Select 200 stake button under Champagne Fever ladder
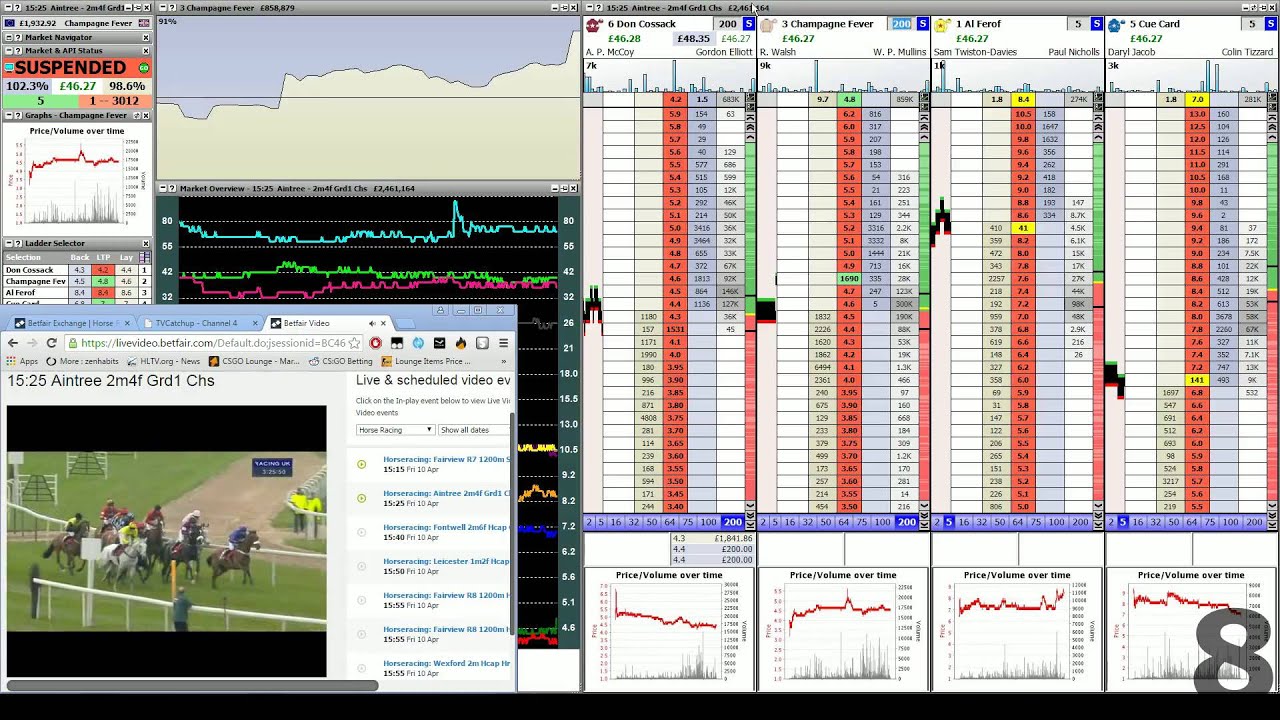 click(907, 522)
